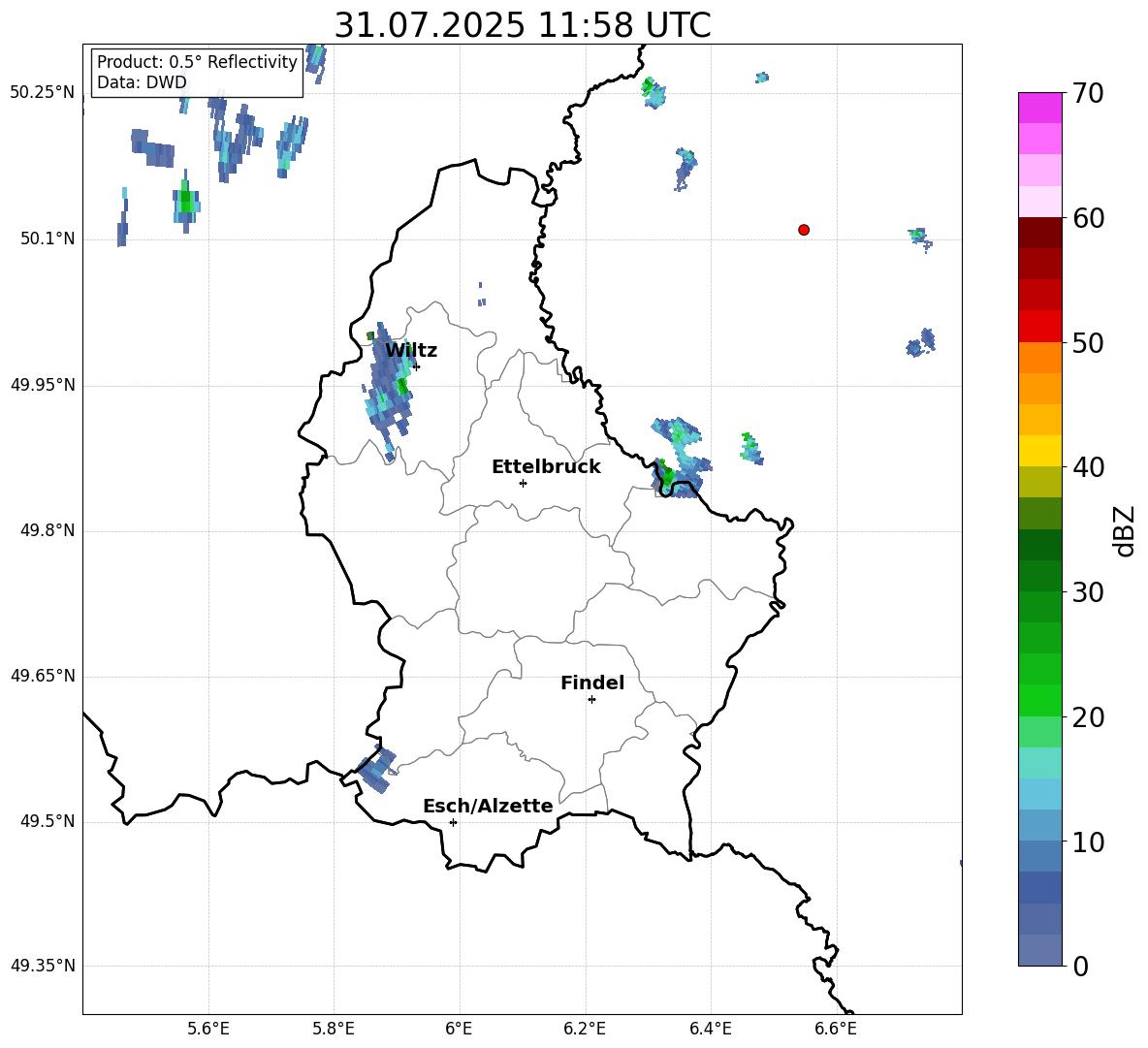1148x1048 pixels.
Task: Click the 49.65°N latitude label
Action: [43, 676]
